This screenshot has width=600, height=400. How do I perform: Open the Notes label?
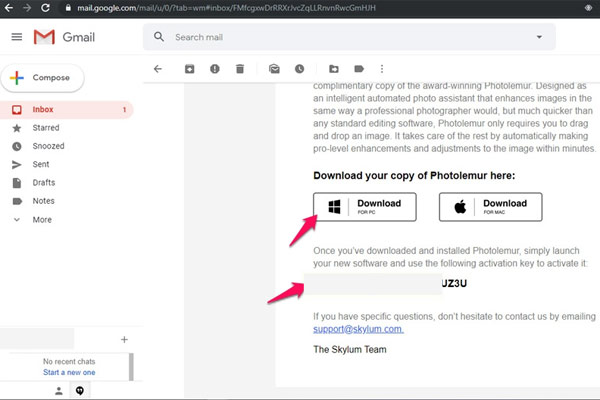pyautogui.click(x=43, y=201)
